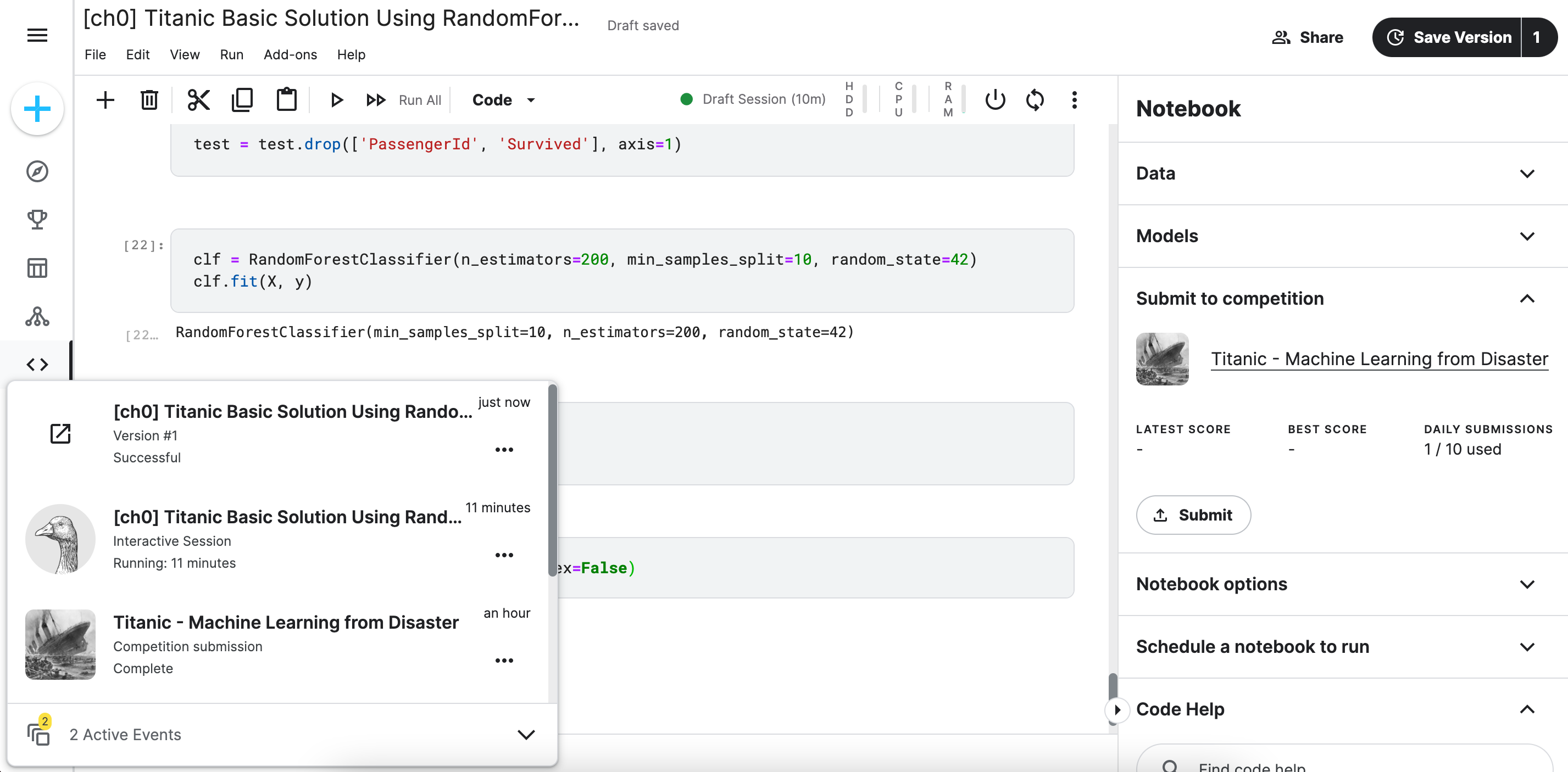Open Titanic - Machine Learning from Disaster link
Screen dimensions: 1568x772
pyautogui.click(x=1380, y=359)
